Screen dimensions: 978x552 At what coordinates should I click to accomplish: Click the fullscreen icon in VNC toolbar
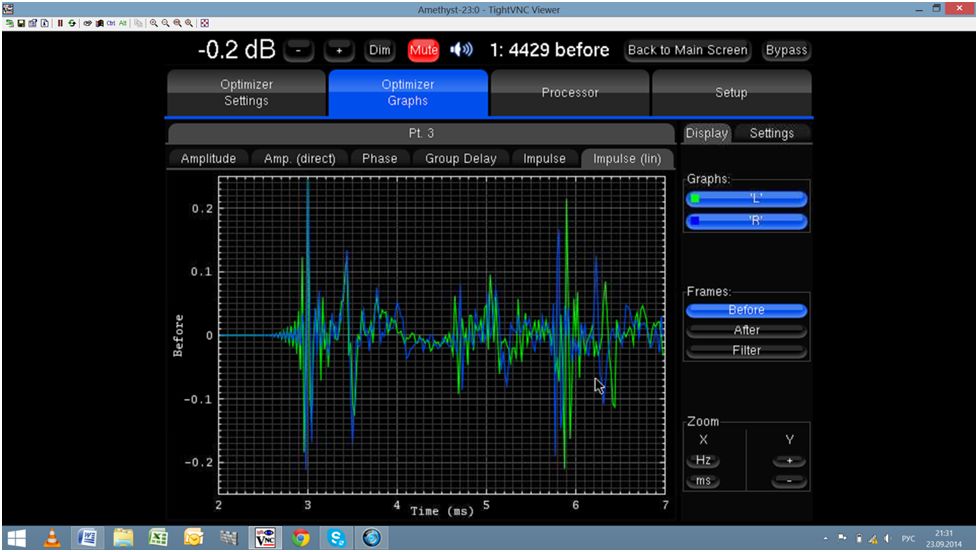coord(205,23)
